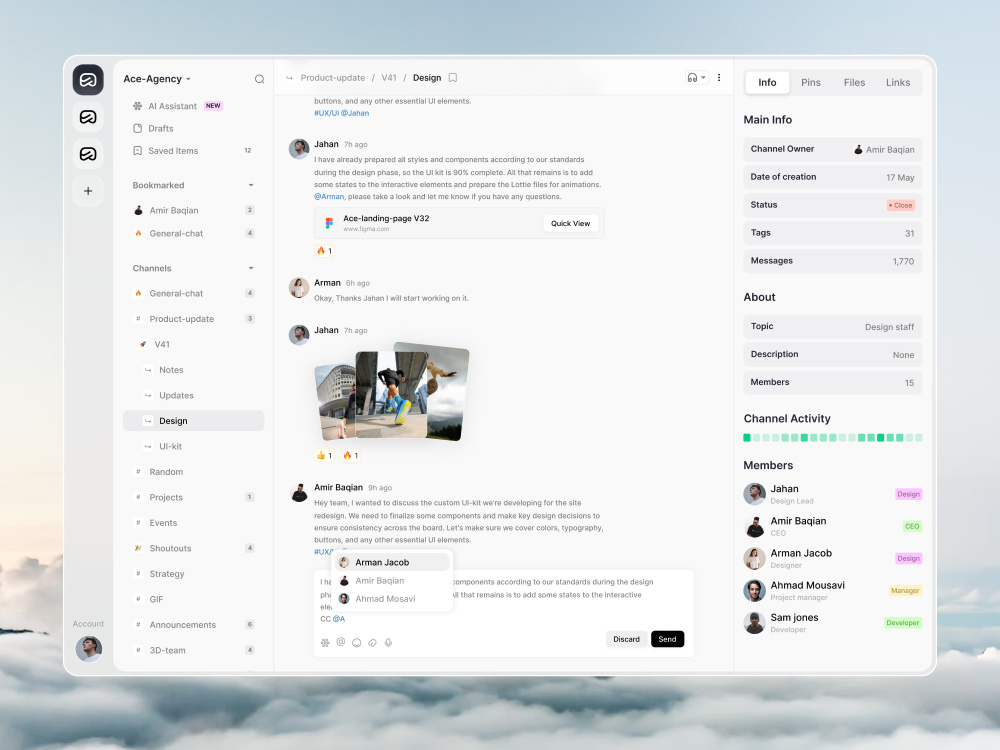1000x750 pixels.
Task: Click the microphone icon in composer
Action: [388, 642]
